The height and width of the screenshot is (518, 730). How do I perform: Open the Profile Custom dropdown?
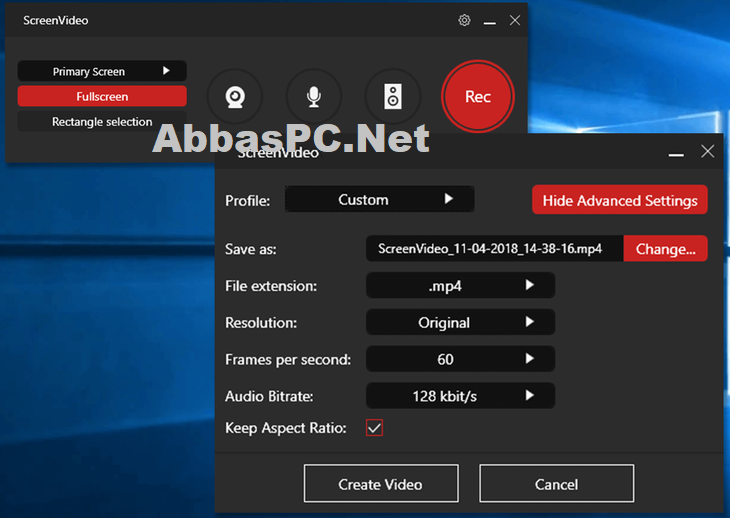379,199
